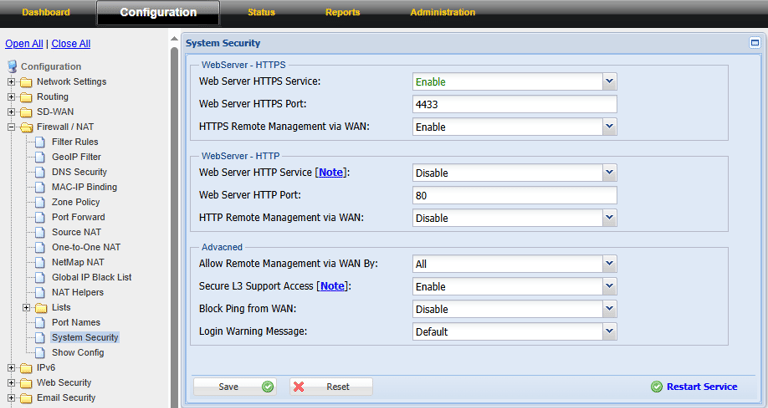Click the Filter Rules page icon
This screenshot has width=768, height=408.
click(41, 142)
